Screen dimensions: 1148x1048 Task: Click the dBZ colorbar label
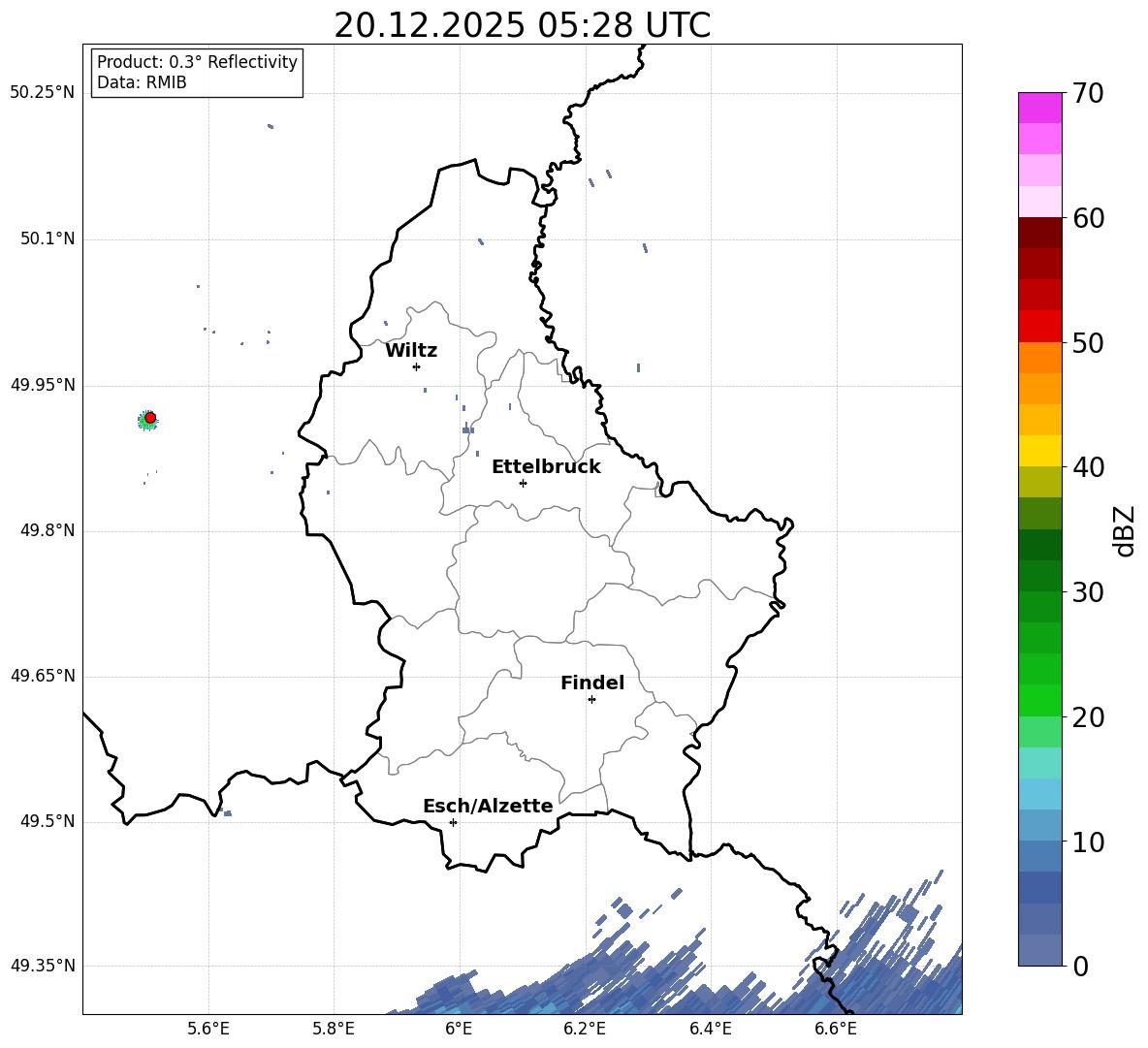click(1124, 531)
